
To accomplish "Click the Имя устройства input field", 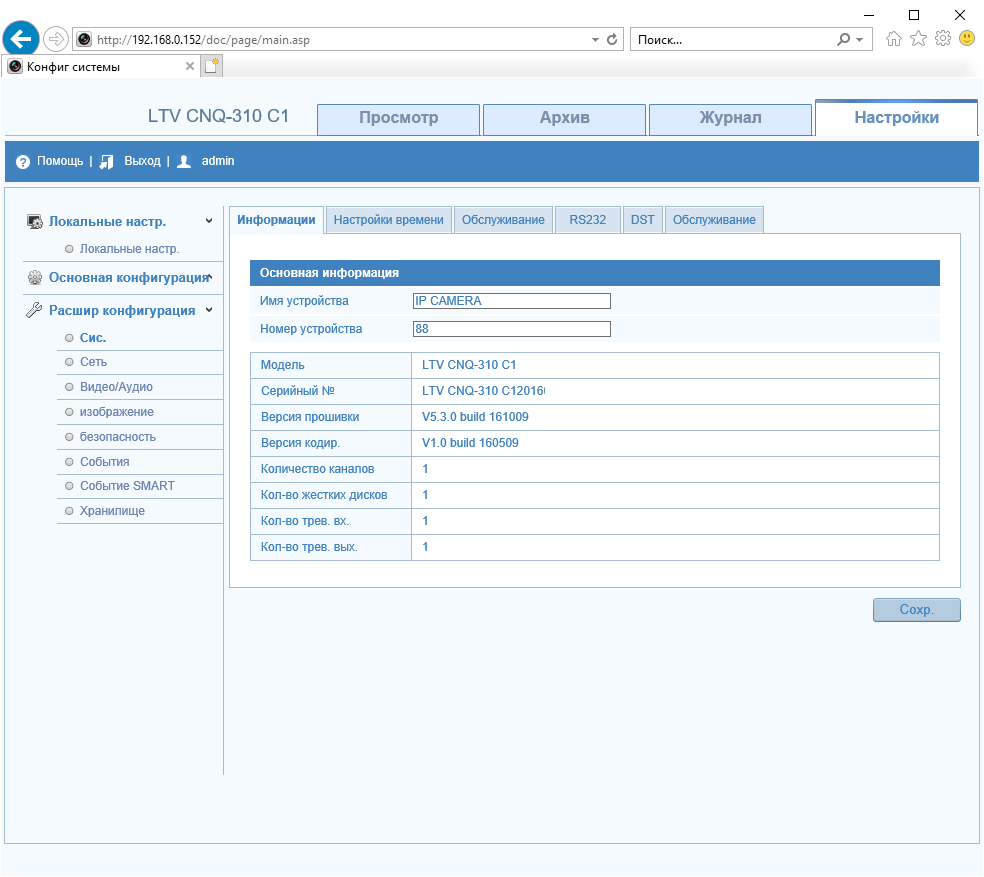I will (511, 301).
